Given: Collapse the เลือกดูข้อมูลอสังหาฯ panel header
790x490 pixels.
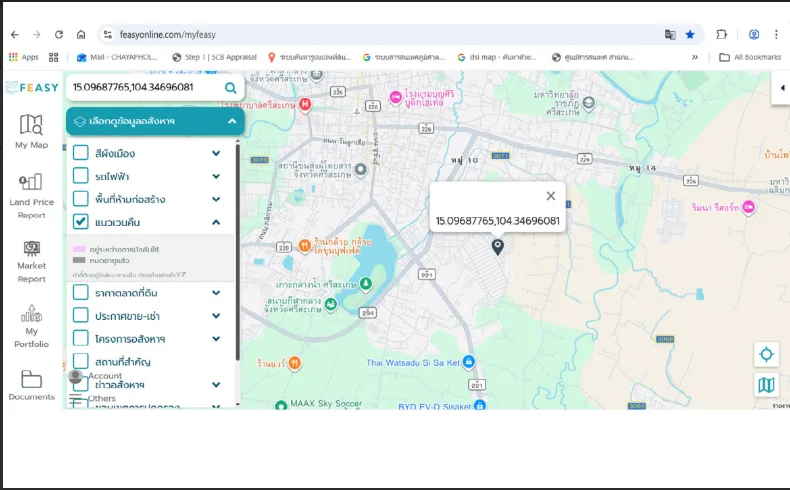Looking at the screenshot, I should [155, 121].
